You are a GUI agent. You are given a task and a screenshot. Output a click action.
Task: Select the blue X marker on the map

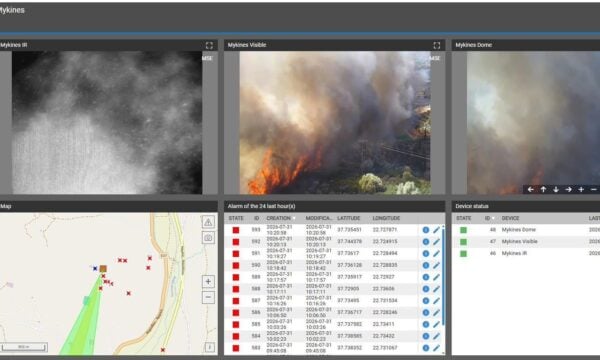[95, 269]
